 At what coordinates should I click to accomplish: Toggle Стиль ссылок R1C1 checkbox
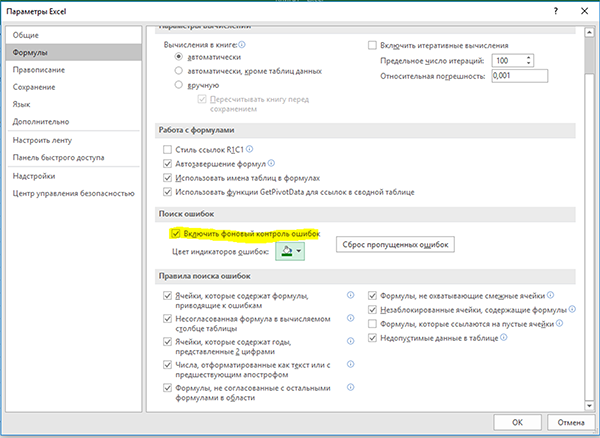pyautogui.click(x=167, y=150)
